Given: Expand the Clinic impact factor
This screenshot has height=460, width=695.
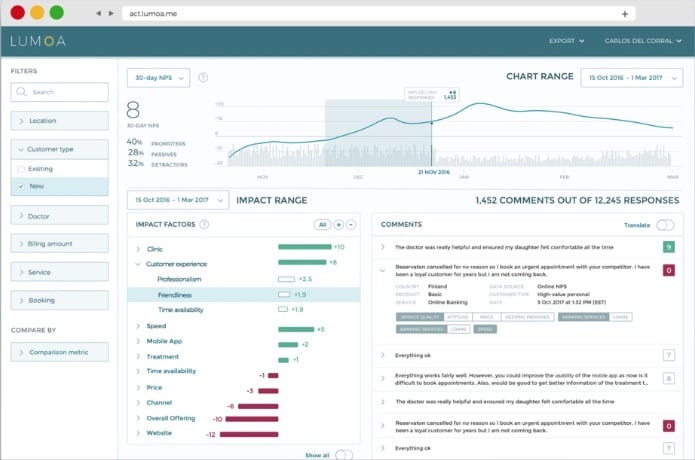Looking at the screenshot, I should click(138, 249).
